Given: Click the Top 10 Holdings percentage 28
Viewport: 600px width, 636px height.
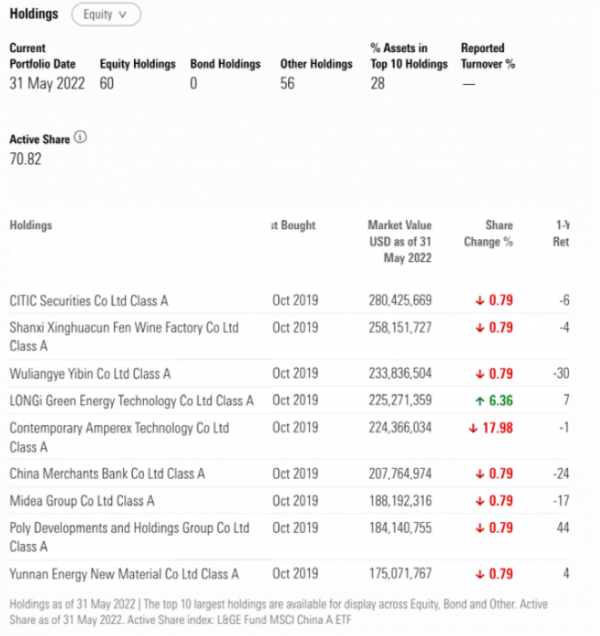Looking at the screenshot, I should coord(377,84).
